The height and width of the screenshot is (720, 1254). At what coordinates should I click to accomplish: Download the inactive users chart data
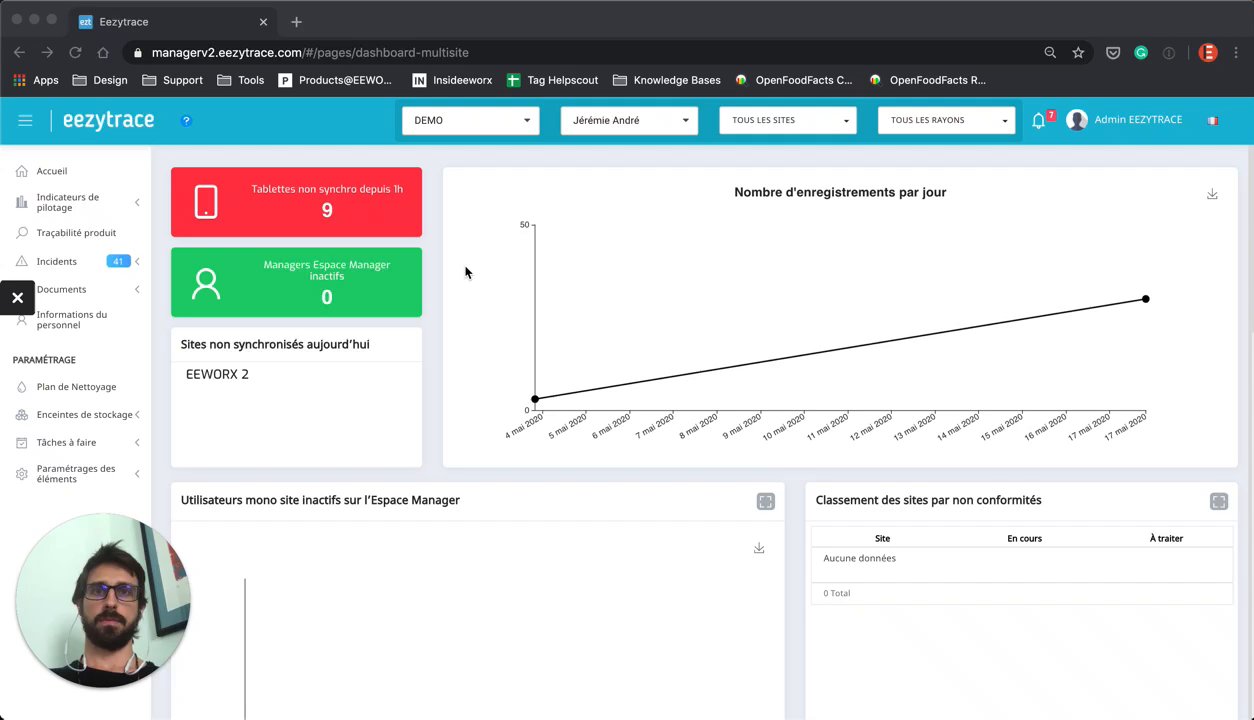(x=759, y=548)
